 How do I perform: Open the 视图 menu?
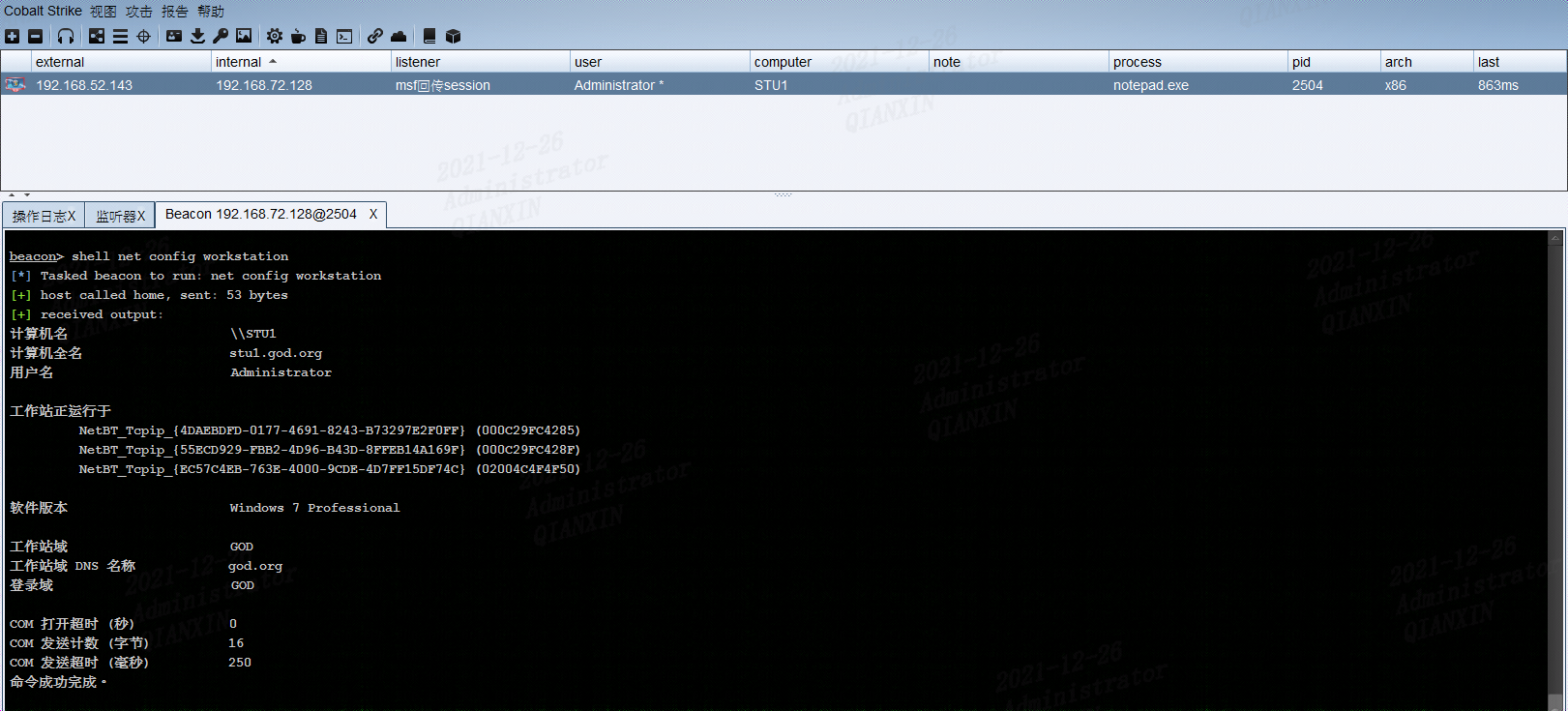(x=104, y=11)
